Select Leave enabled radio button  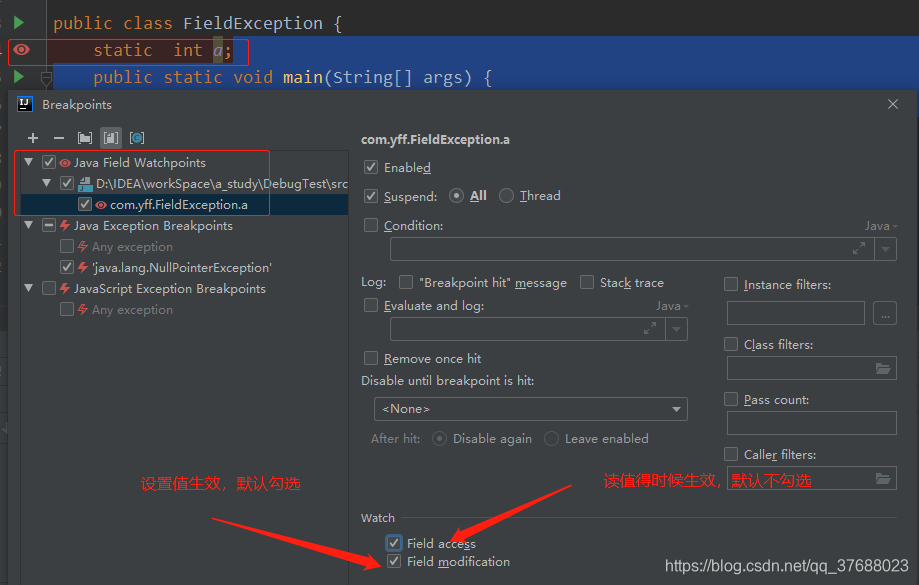552,438
